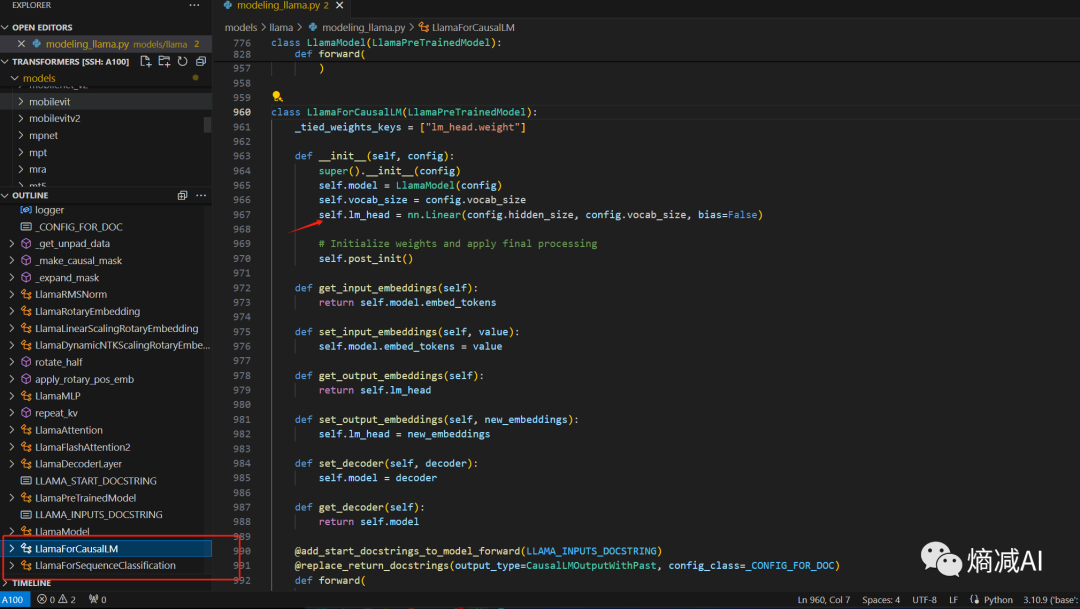
Task: Change file encoding via UTF-8
Action: pos(924,599)
